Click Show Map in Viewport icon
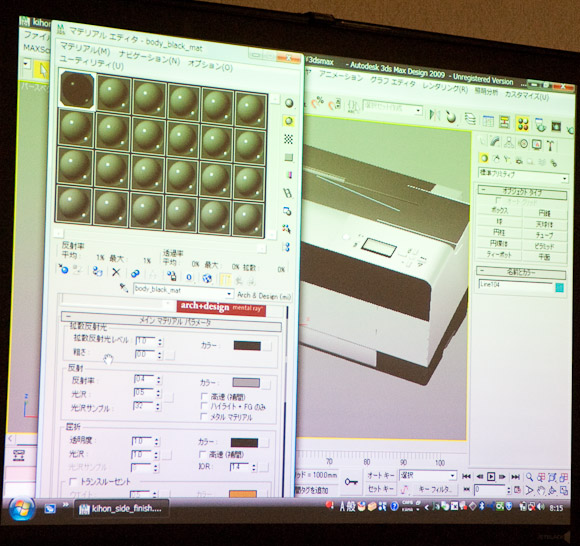 pyautogui.click(x=207, y=278)
